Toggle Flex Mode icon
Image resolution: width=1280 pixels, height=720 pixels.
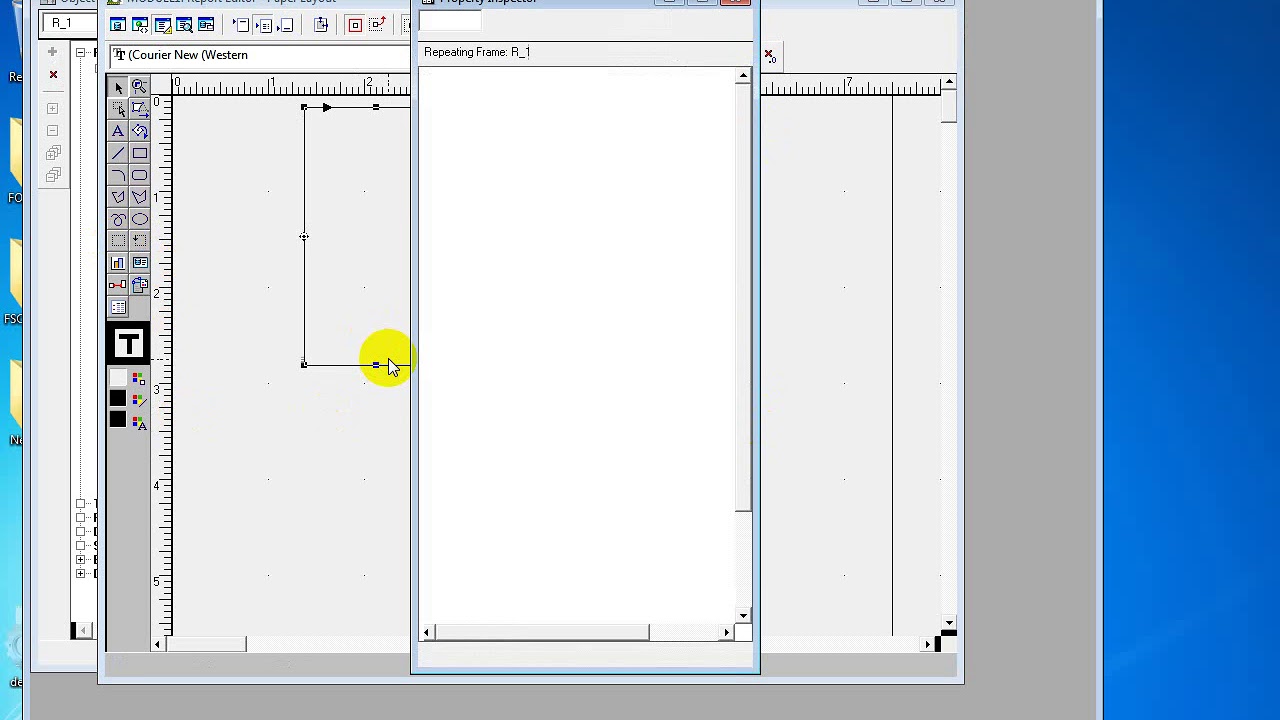377,25
